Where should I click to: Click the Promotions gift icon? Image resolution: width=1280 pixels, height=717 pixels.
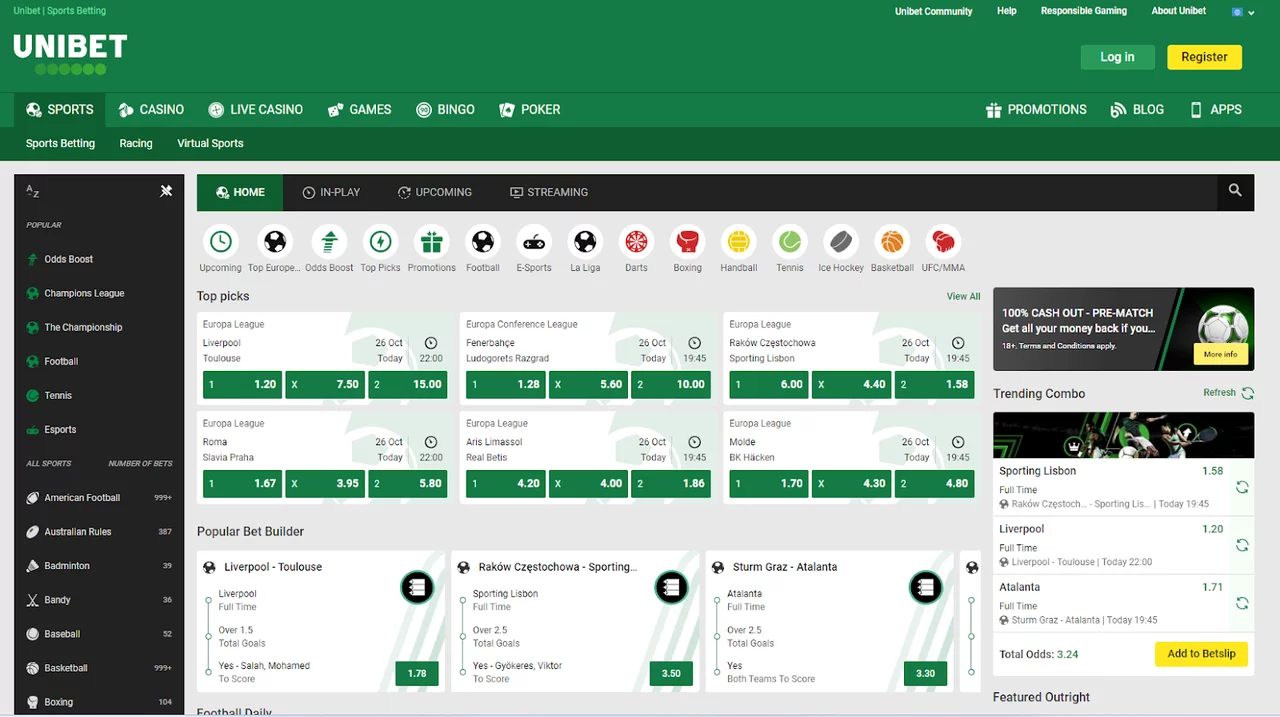(431, 241)
